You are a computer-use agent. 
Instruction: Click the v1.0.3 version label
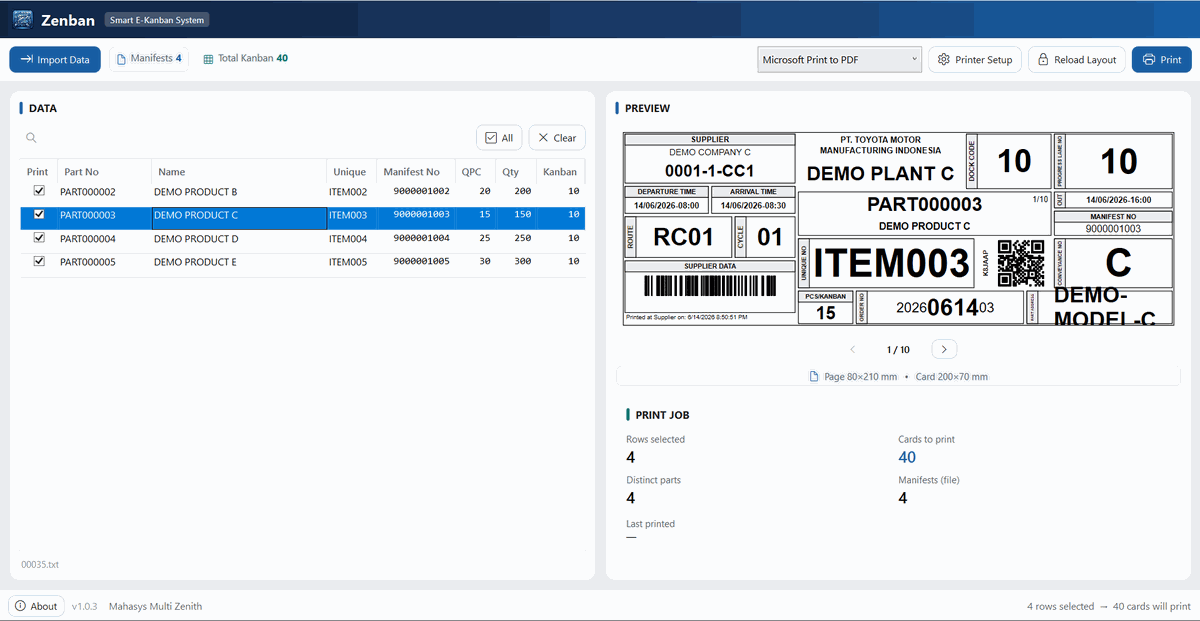point(84,606)
